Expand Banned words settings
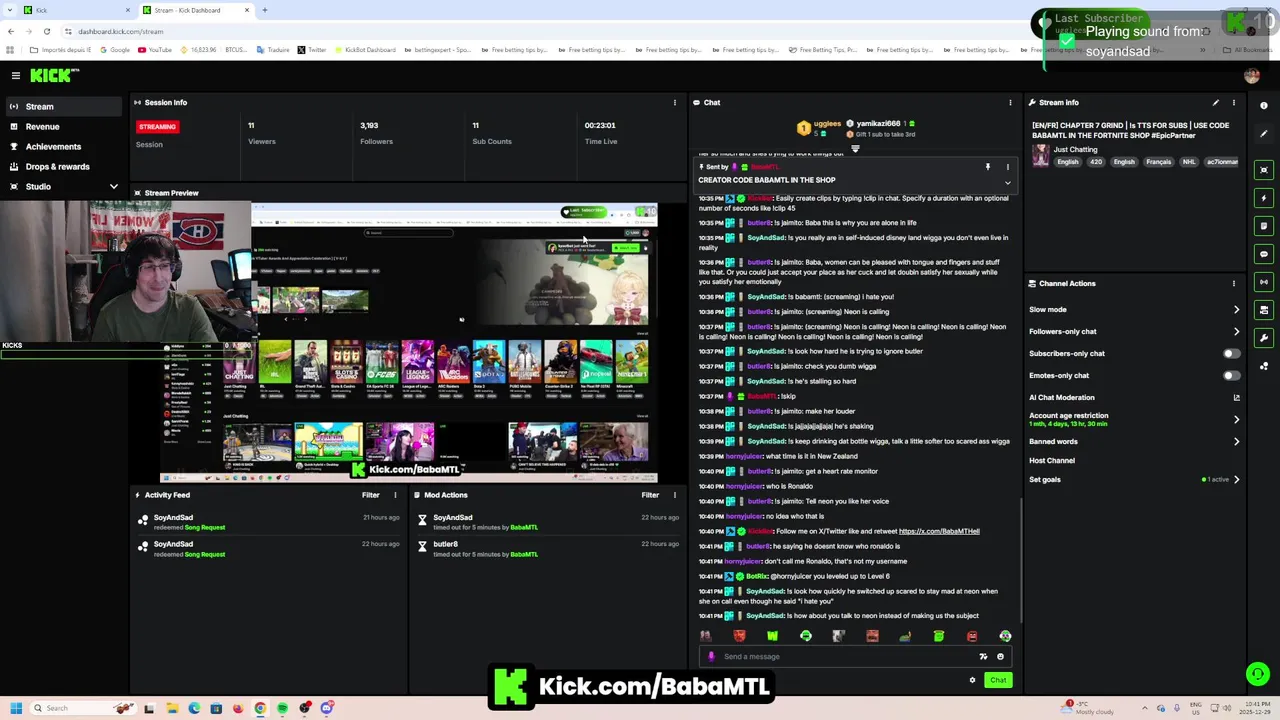1280x720 pixels. point(1236,441)
